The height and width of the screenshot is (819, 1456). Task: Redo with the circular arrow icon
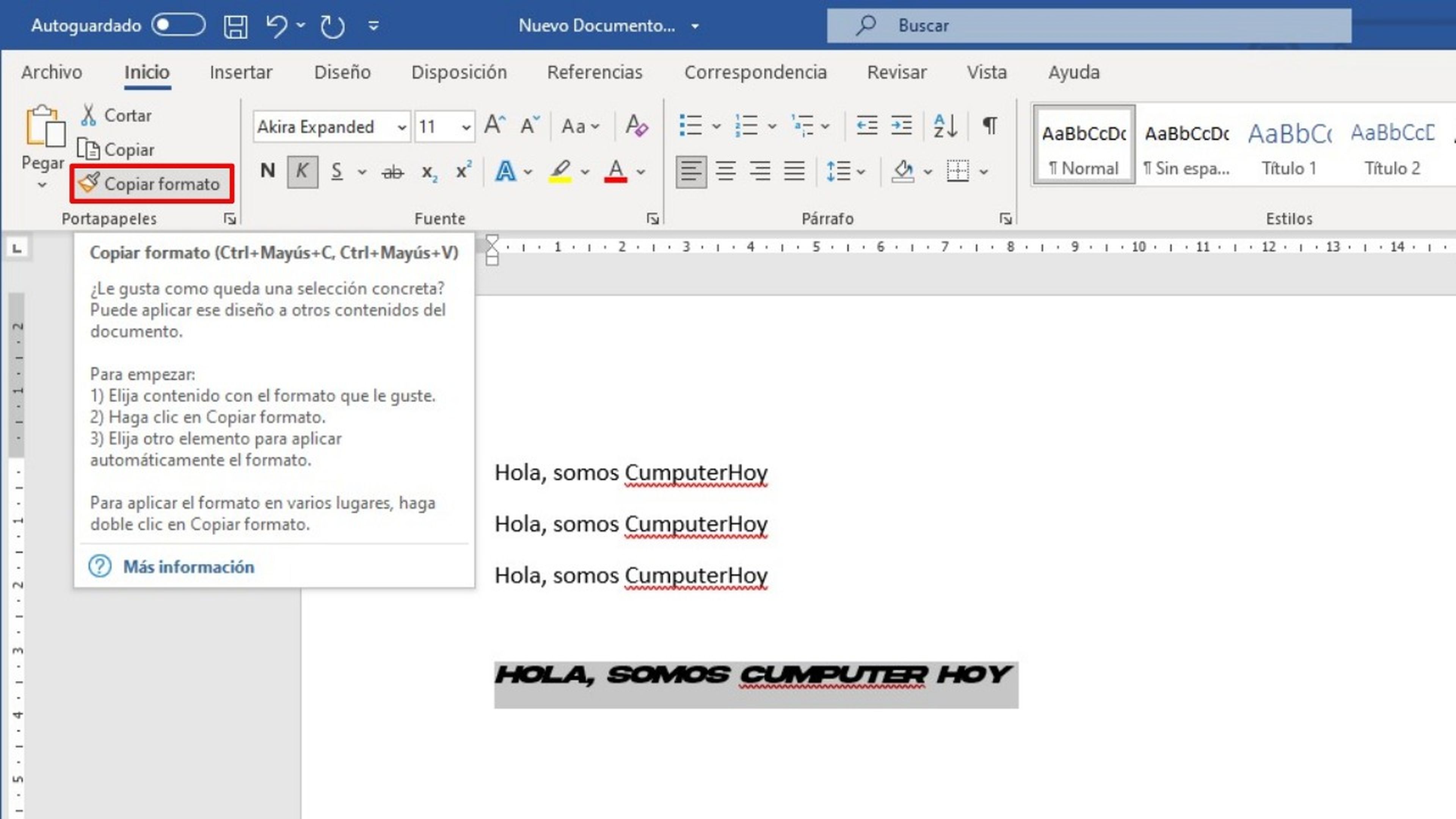point(333,26)
